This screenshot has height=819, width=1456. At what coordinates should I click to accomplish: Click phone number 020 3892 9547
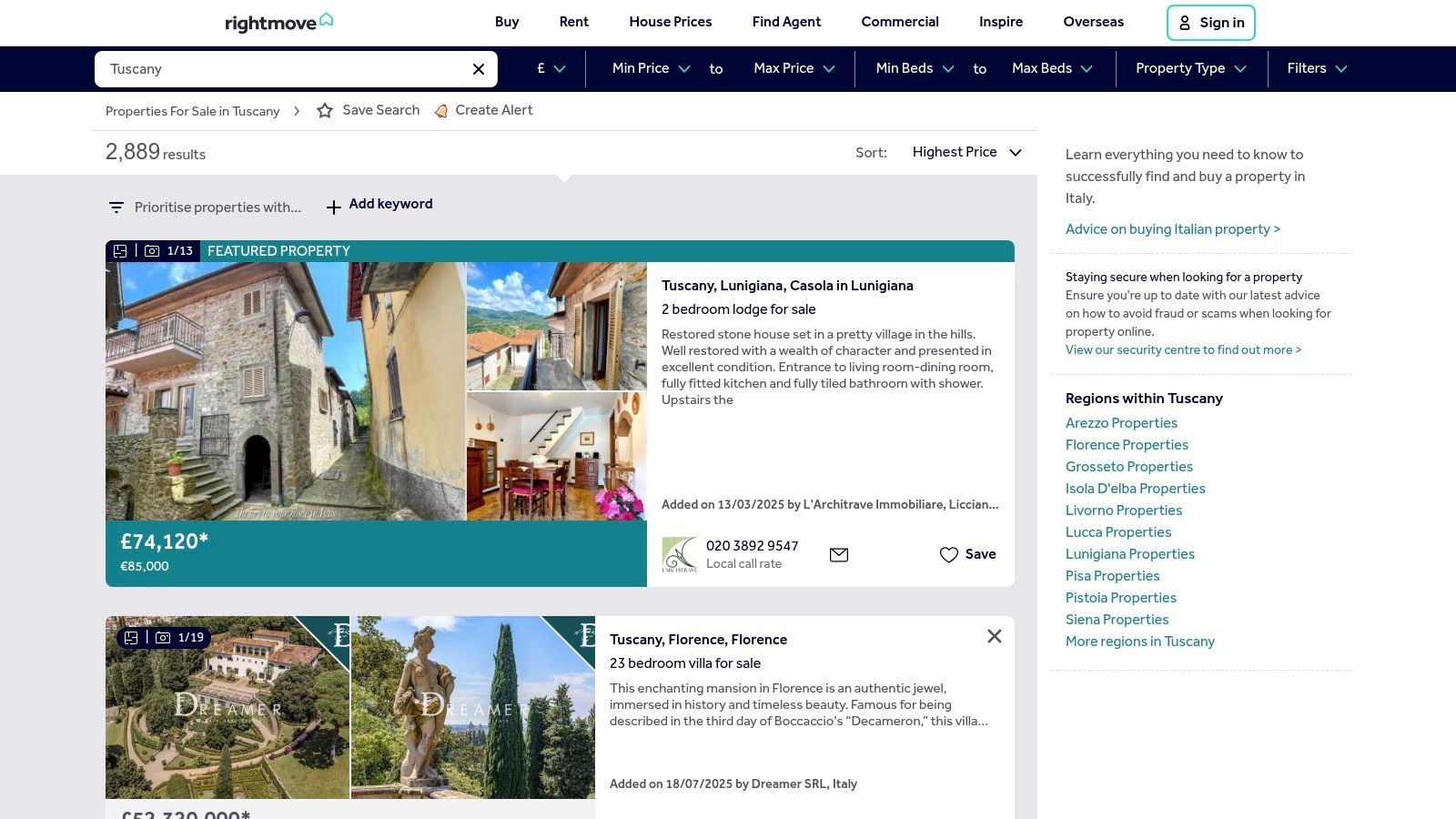[x=753, y=546]
